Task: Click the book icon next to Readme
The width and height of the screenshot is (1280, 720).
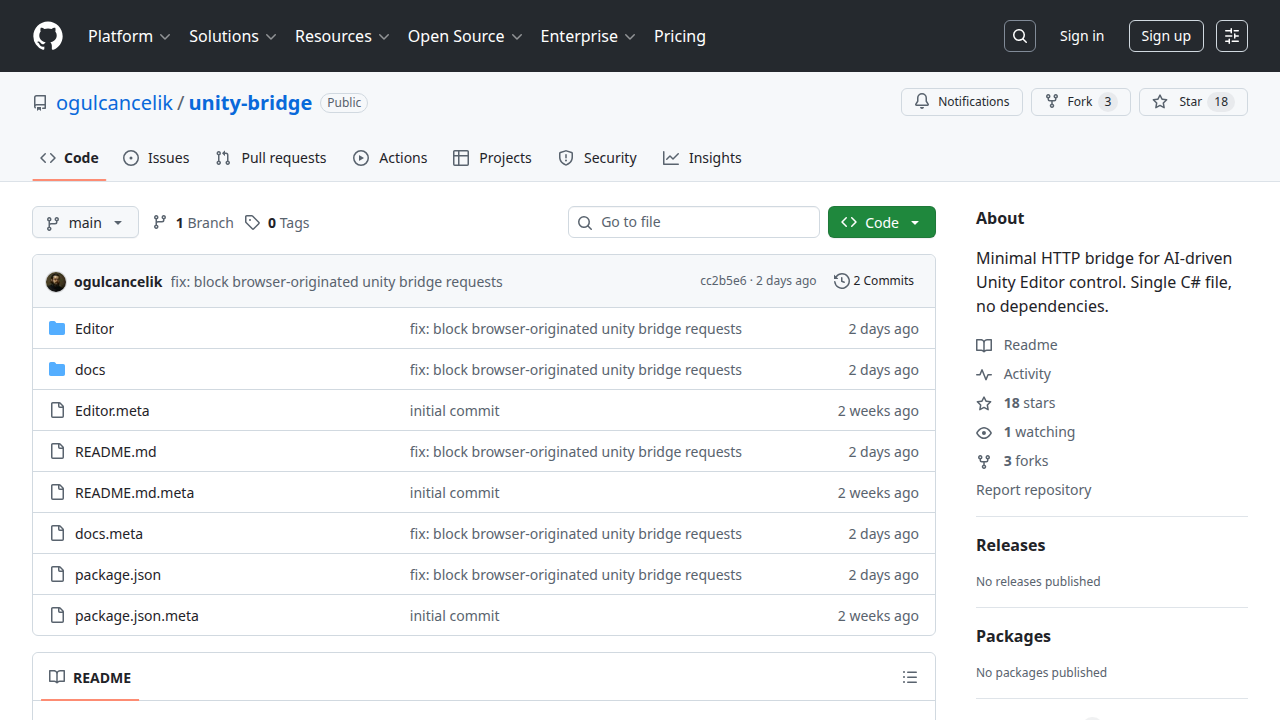Action: click(x=984, y=345)
